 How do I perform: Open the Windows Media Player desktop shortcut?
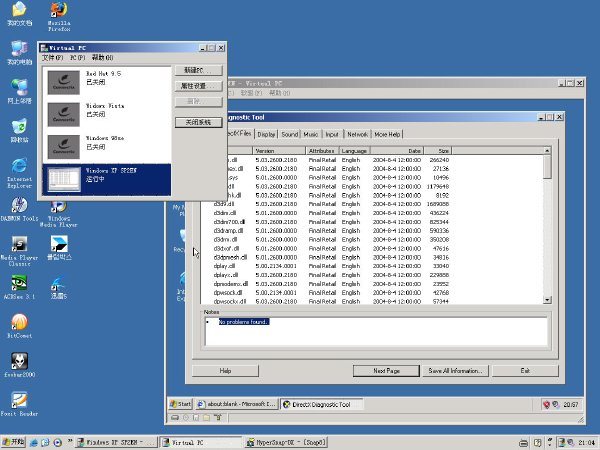pos(59,214)
